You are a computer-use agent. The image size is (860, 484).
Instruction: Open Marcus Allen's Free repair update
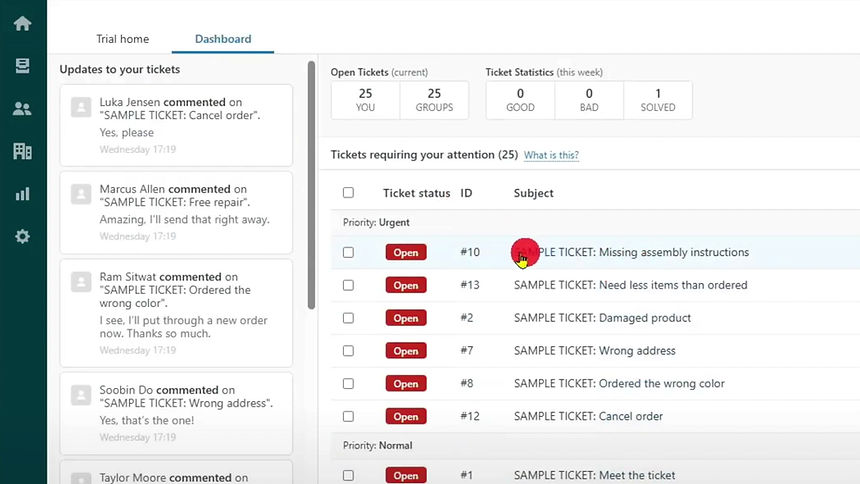(x=176, y=212)
